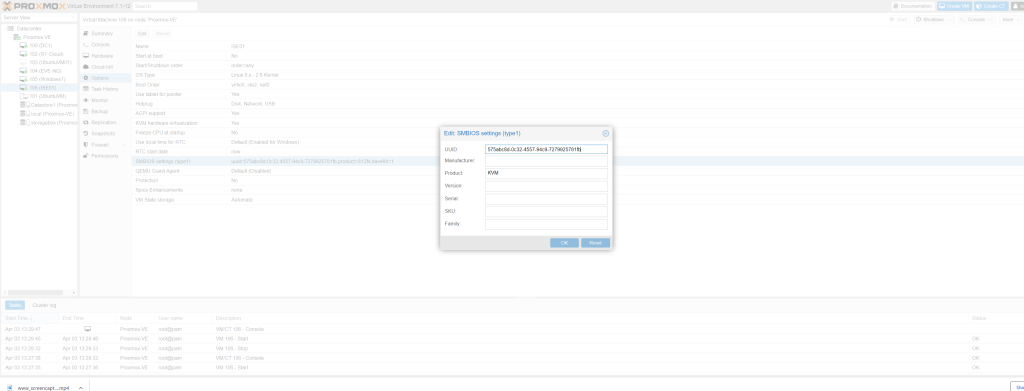1024x391 pixels.
Task: Confirm the SMBIOS dialog with OK
Action: coord(564,243)
